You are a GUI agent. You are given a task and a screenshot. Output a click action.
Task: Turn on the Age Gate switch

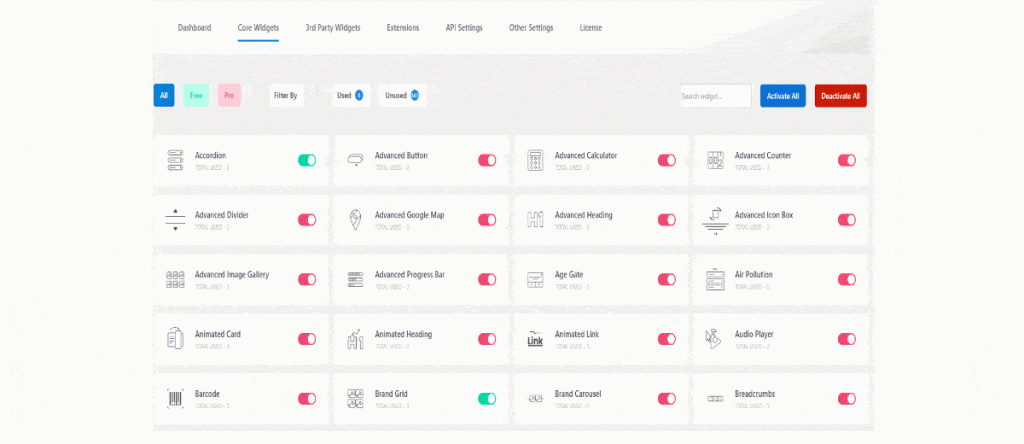tap(667, 279)
